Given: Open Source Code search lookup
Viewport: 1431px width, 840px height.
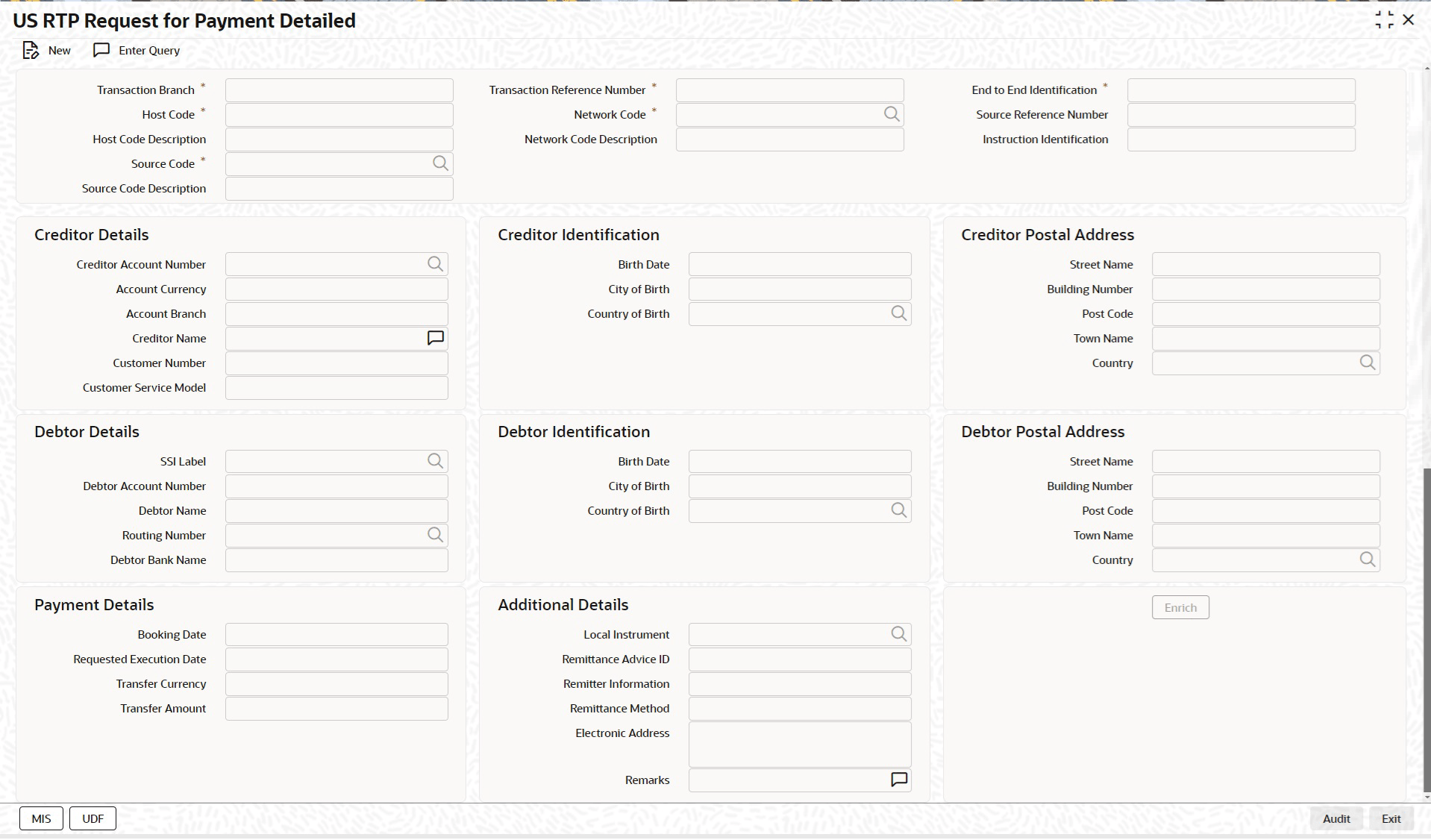Looking at the screenshot, I should (441, 163).
